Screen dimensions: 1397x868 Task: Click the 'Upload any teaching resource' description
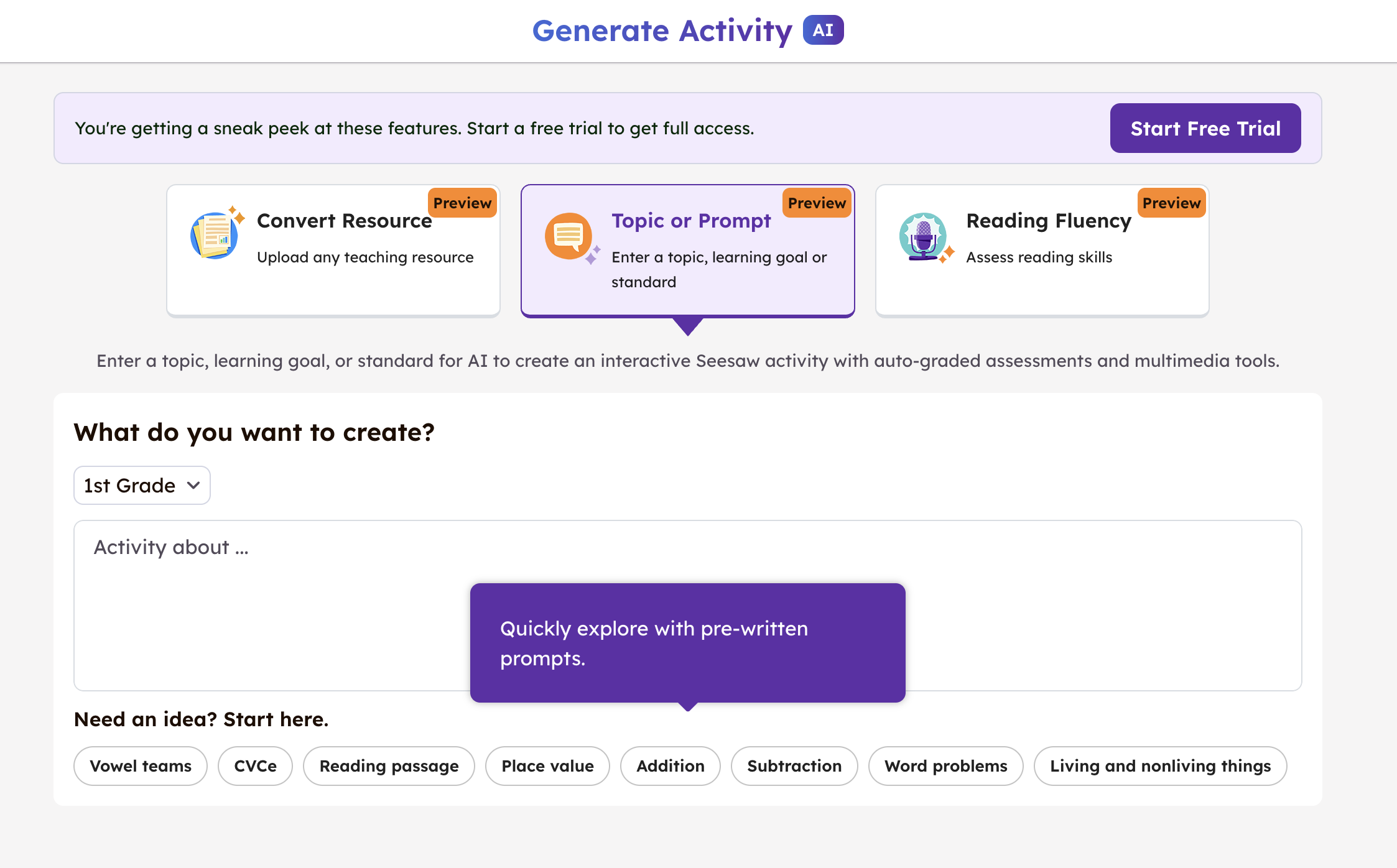tap(365, 257)
